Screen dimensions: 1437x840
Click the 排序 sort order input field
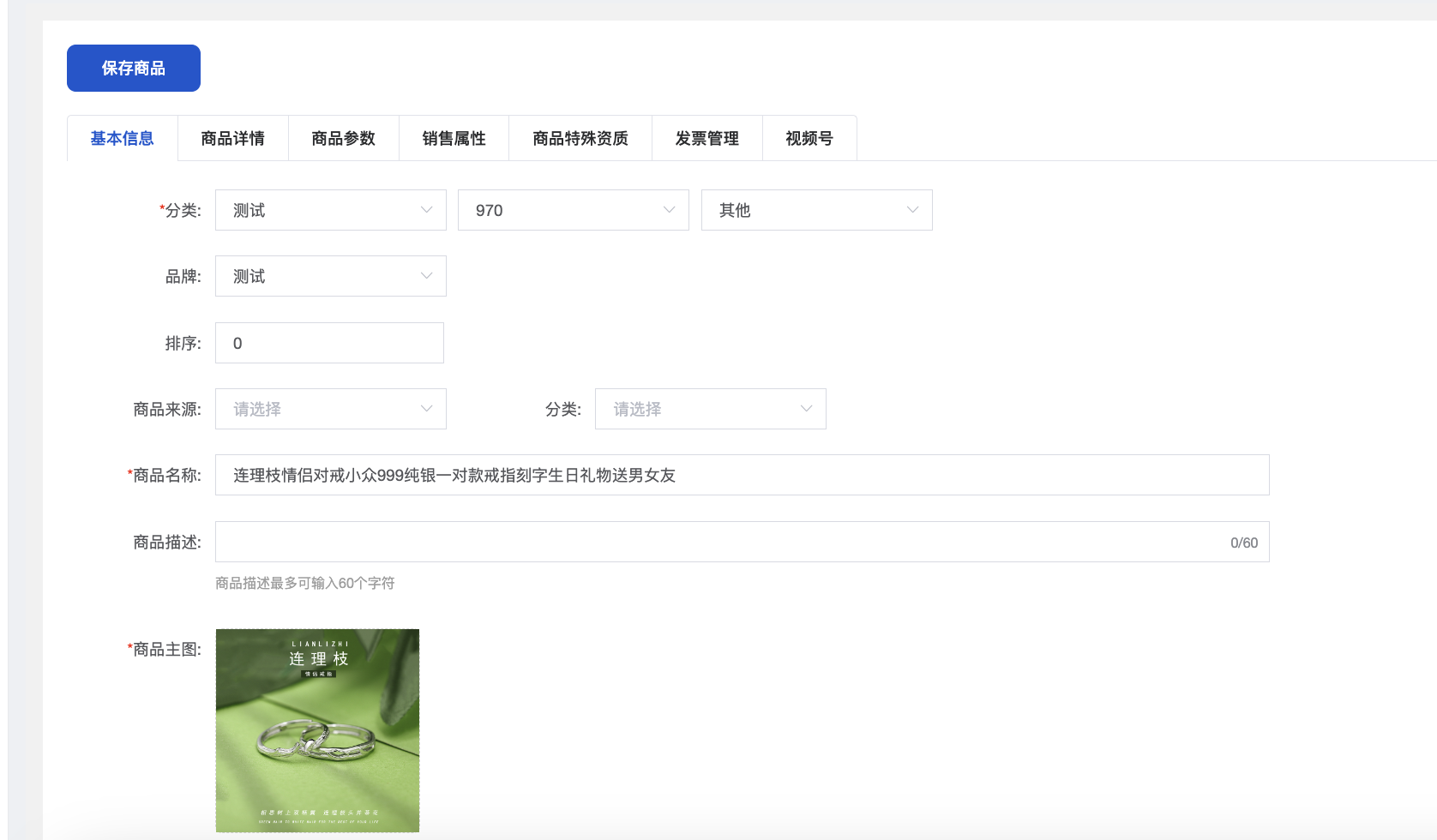coord(329,343)
